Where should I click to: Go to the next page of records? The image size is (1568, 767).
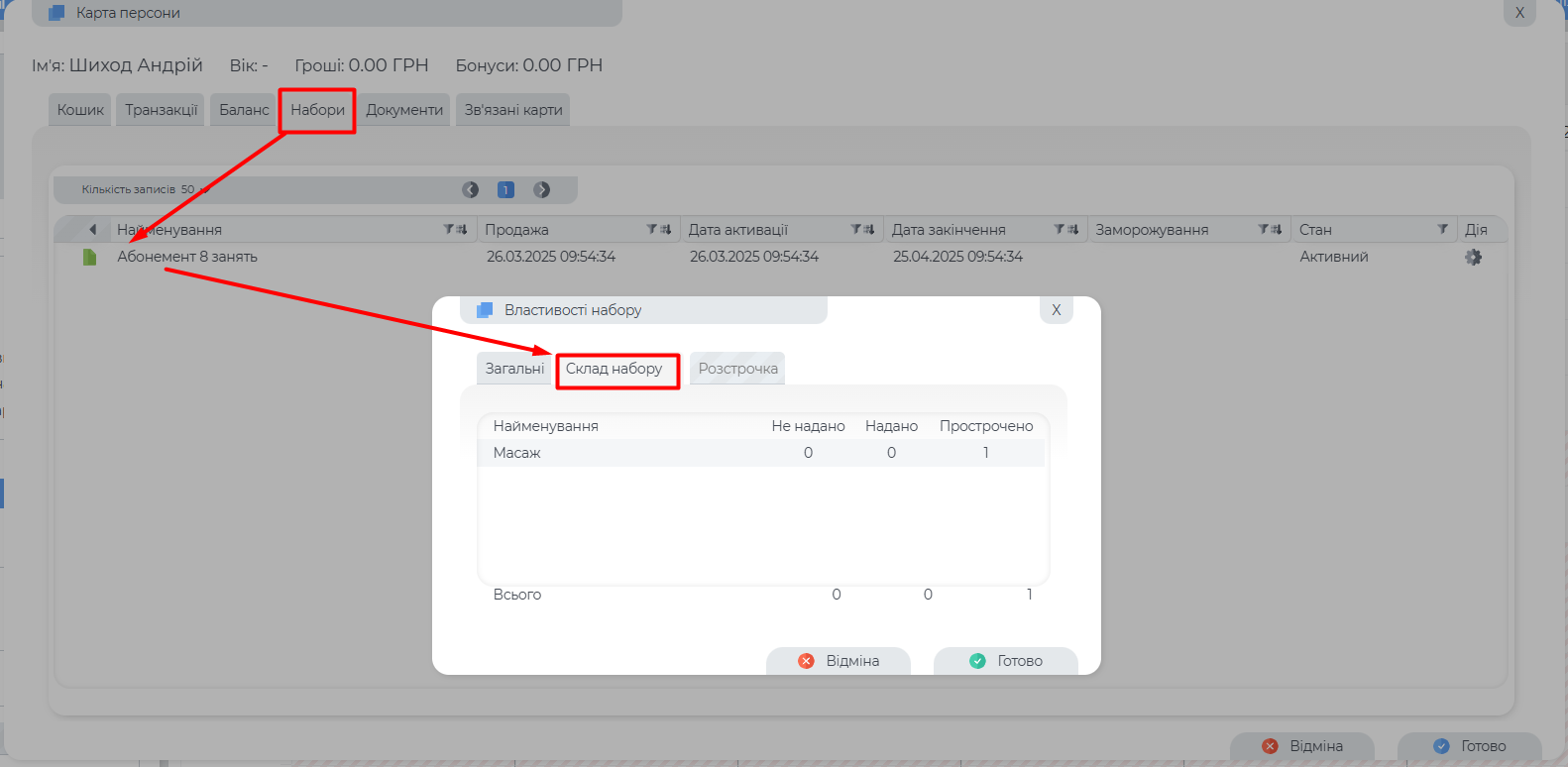(541, 189)
